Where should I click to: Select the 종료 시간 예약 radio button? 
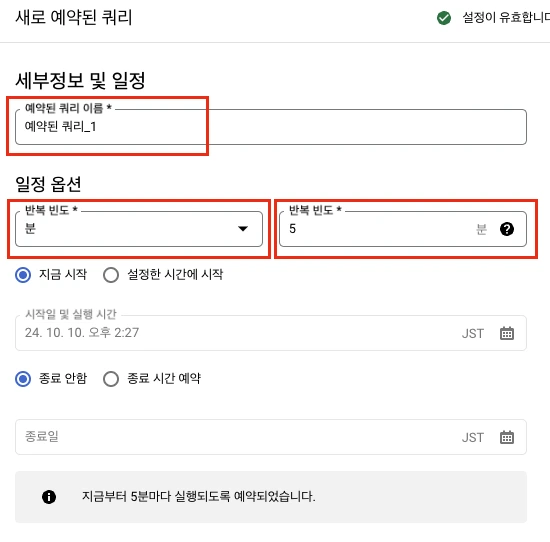click(x=111, y=379)
